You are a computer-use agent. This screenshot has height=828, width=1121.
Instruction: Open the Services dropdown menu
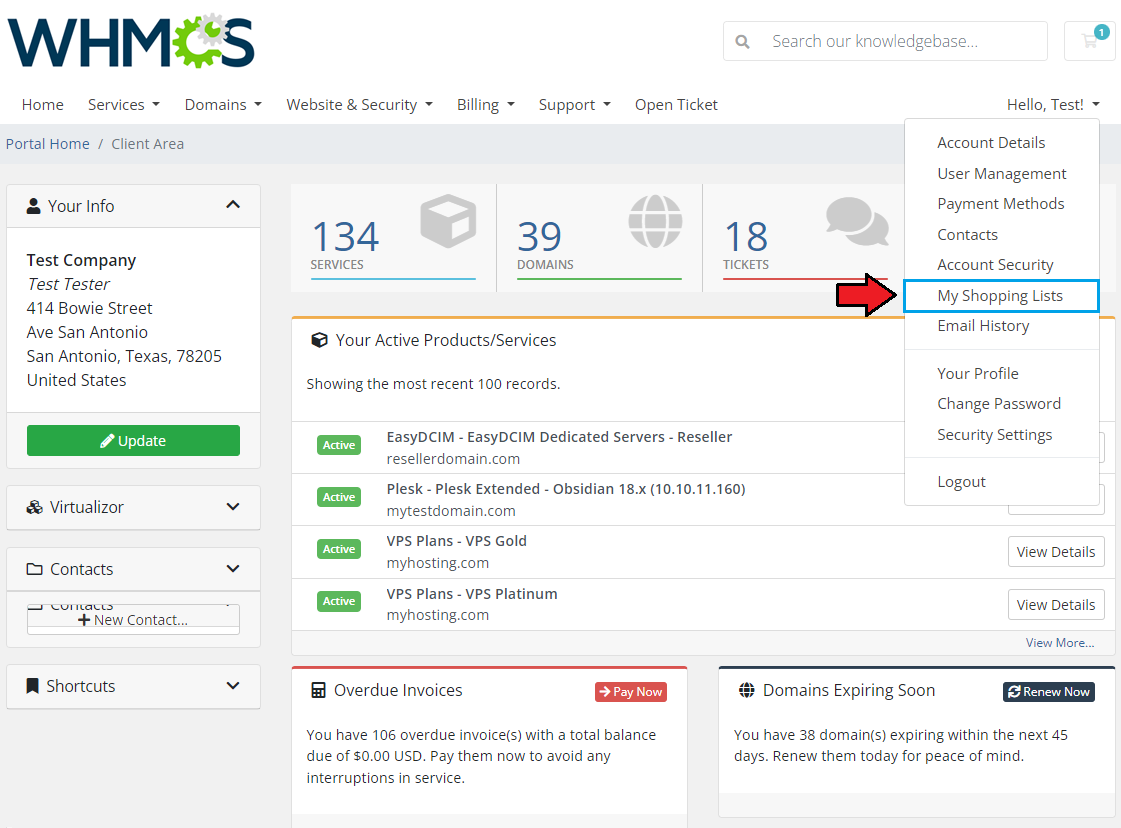tap(124, 104)
